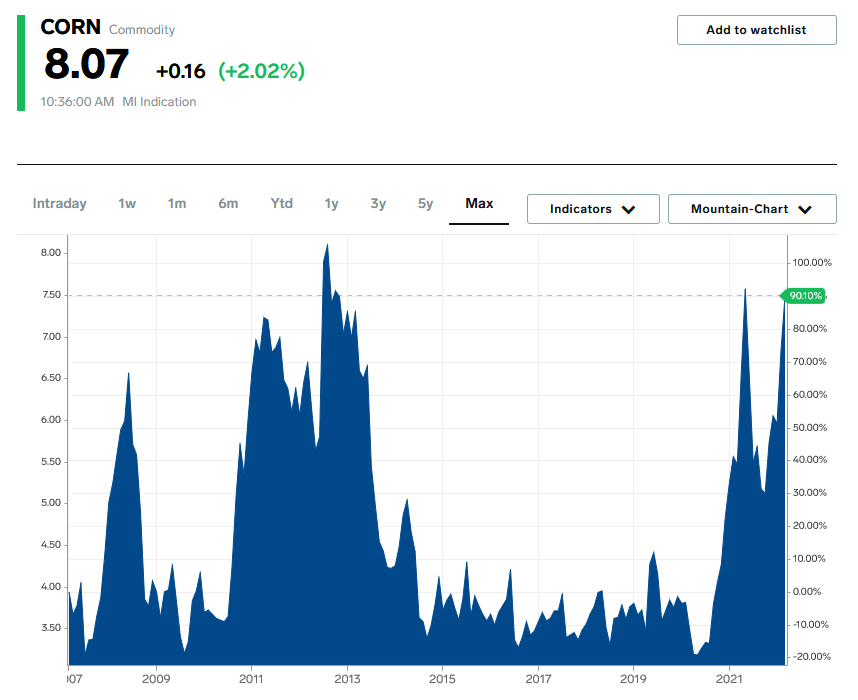Screen dimensions: 858x700
Task: Select the 3y chart range
Action: click(x=378, y=204)
